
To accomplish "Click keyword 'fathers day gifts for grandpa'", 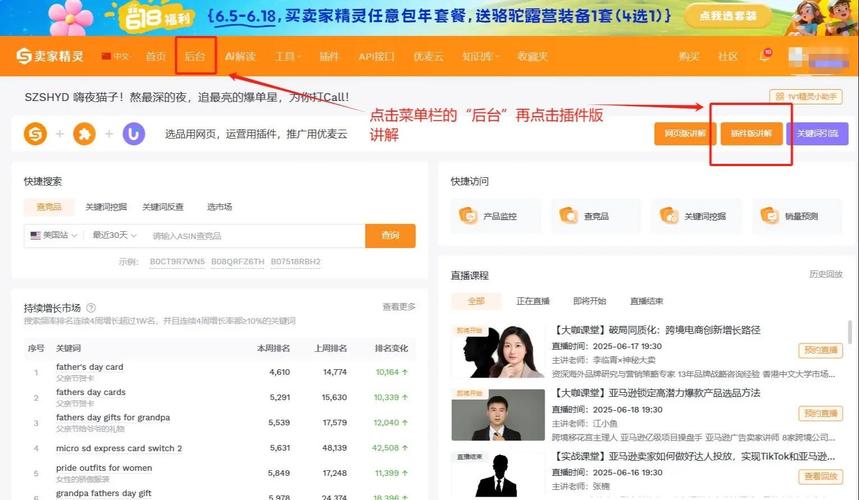I will coord(113,417).
